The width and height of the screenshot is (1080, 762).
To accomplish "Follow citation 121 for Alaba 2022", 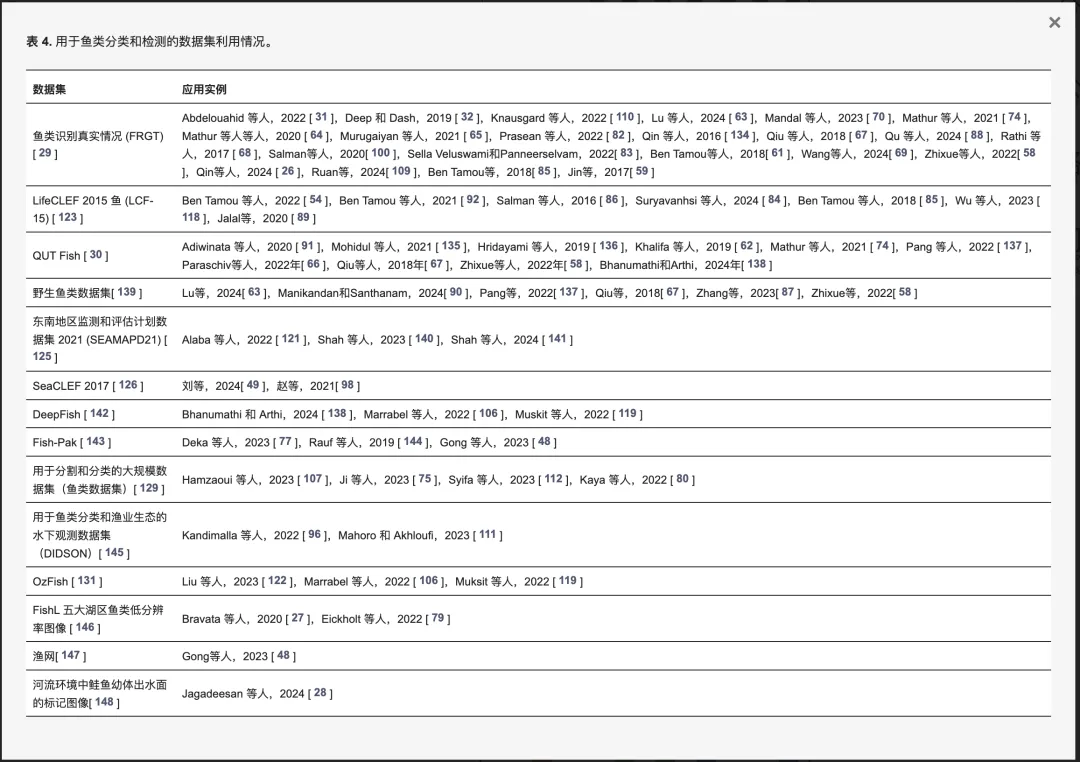I will coord(291,339).
